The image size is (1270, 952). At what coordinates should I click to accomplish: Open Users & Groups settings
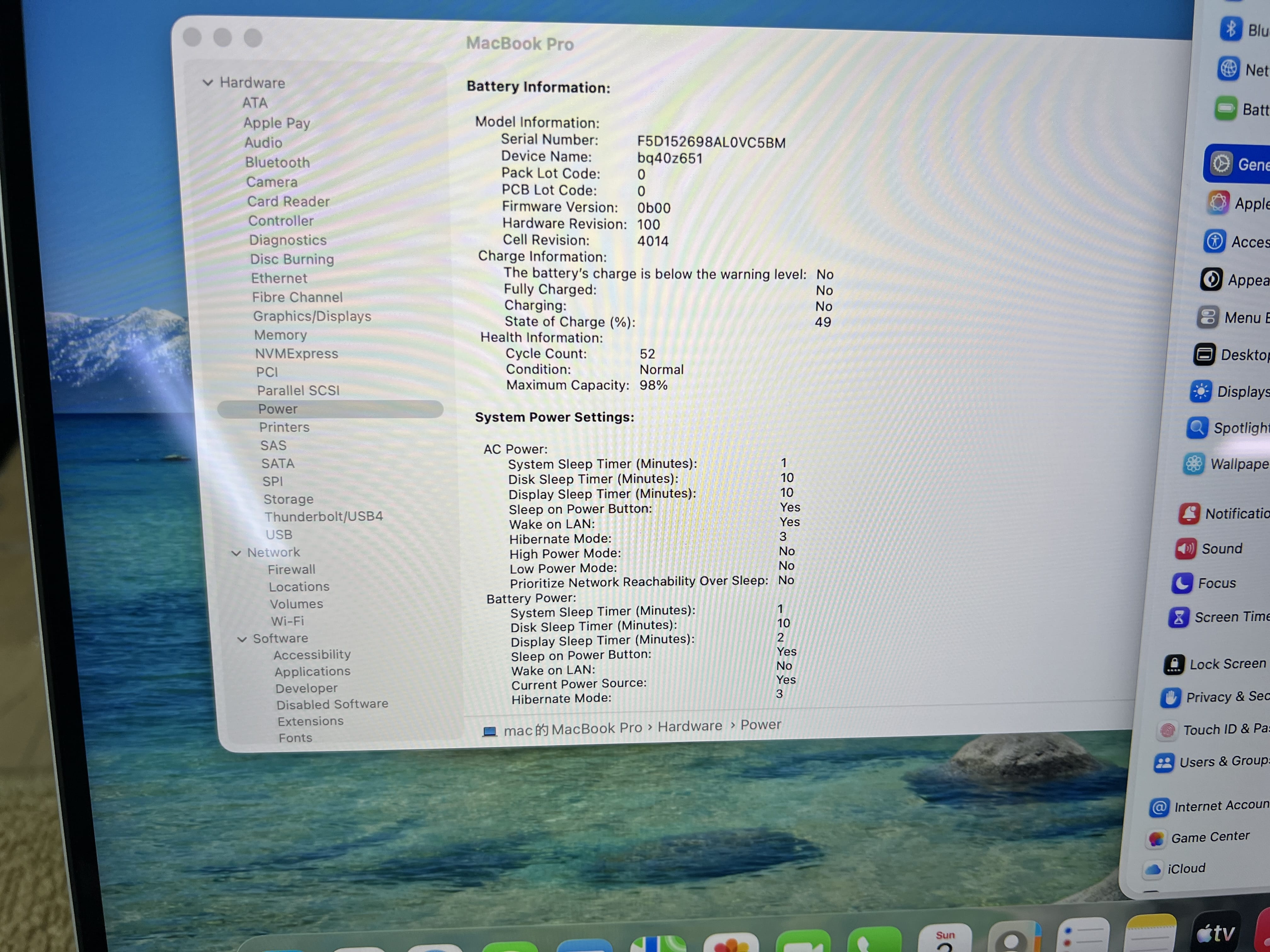point(1211,762)
